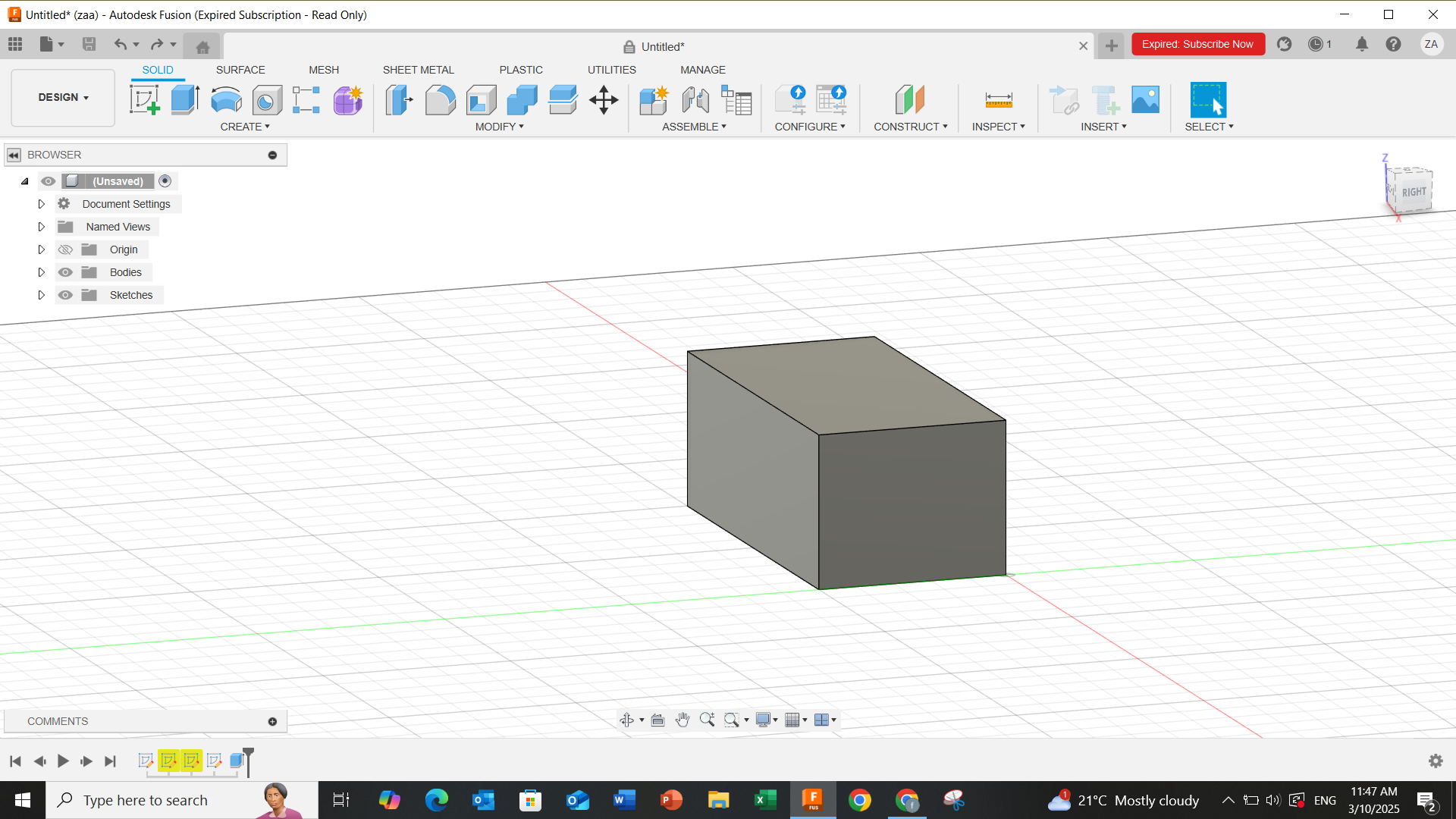Expand the Named Views node
This screenshot has height=819, width=1456.
click(42, 227)
